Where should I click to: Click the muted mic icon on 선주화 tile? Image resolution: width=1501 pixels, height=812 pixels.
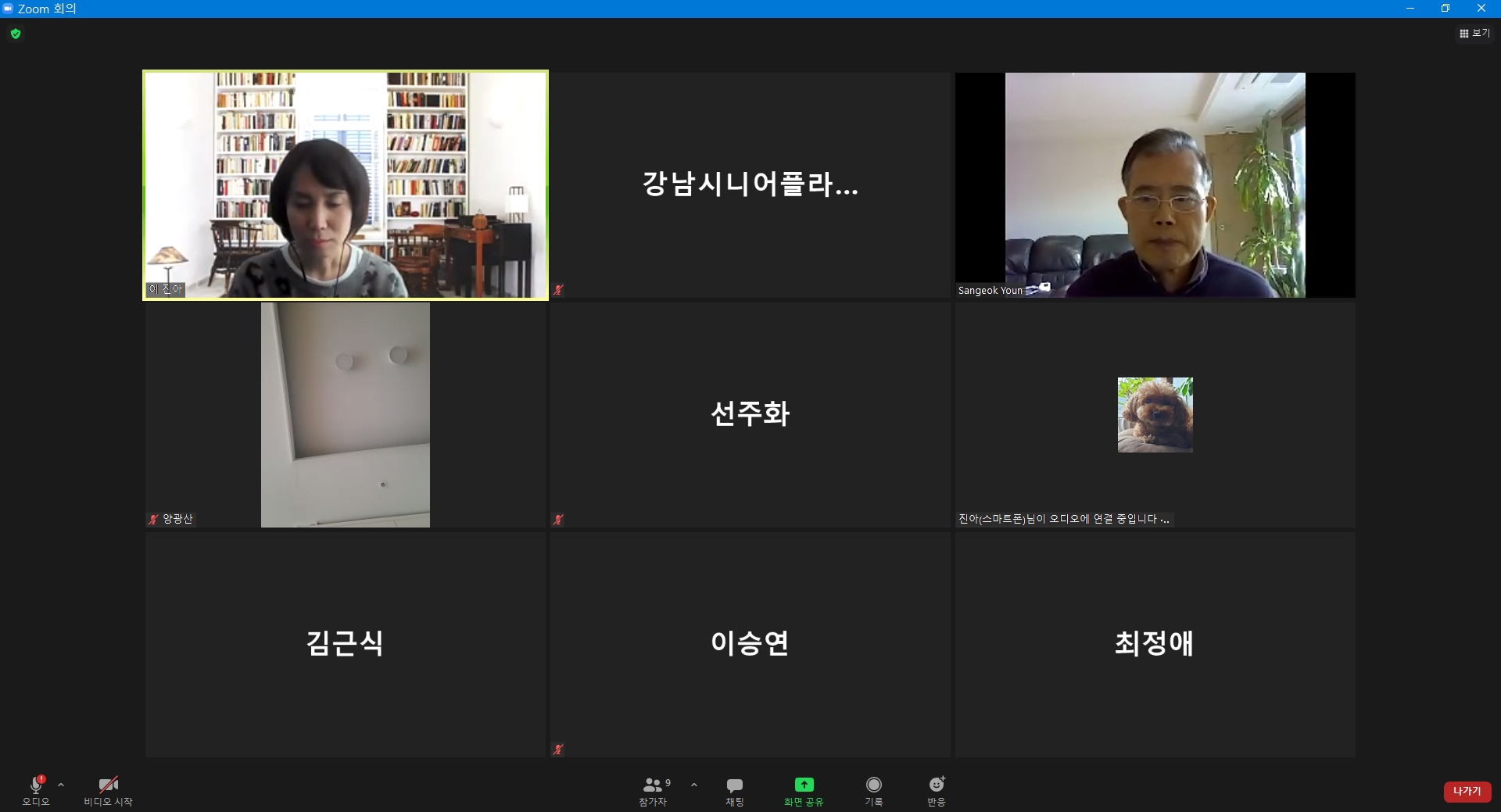(558, 520)
